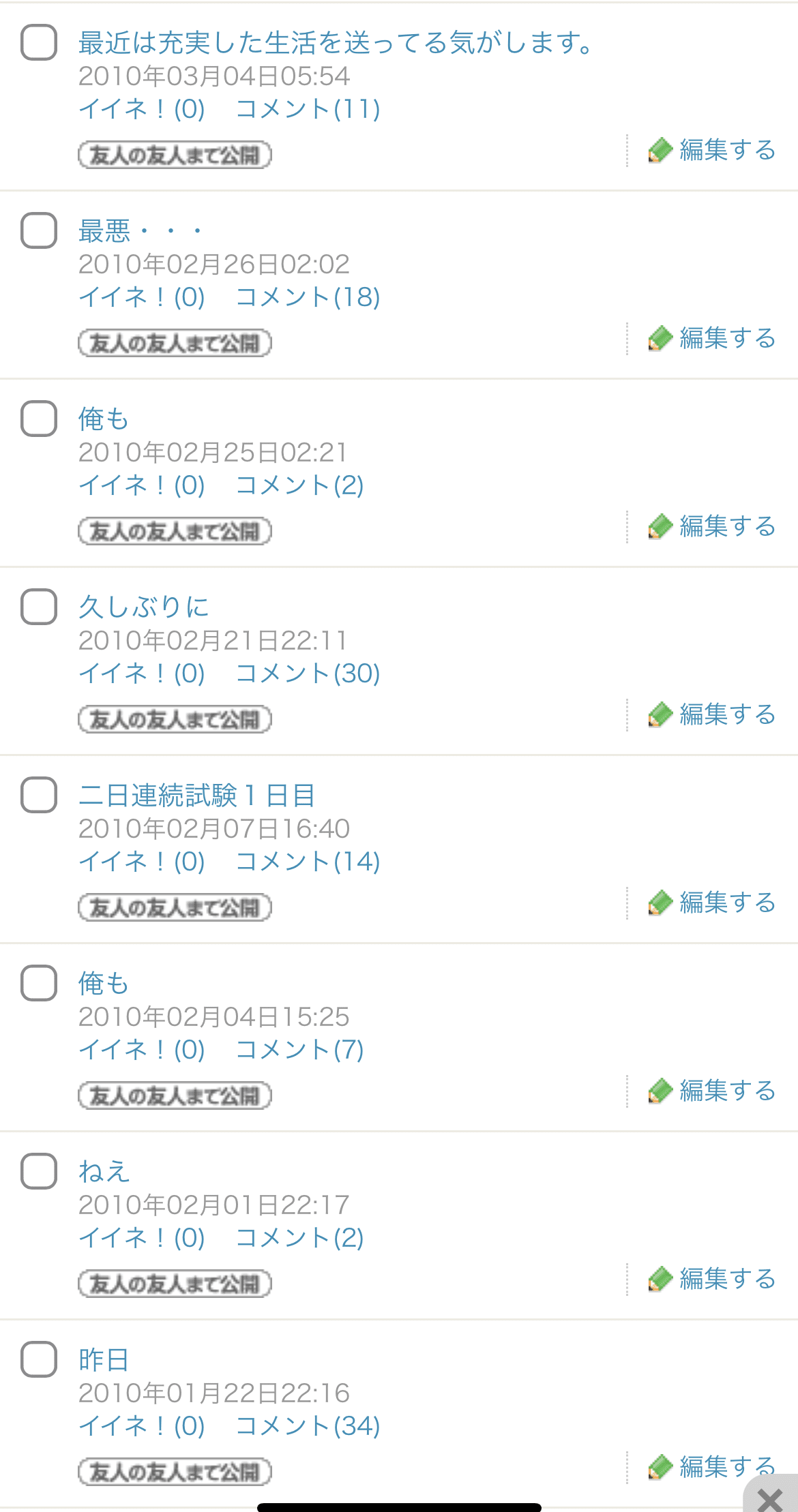Tap 編集する for the 最近は充実した生活 entry
The width and height of the screenshot is (798, 1512).
[726, 150]
